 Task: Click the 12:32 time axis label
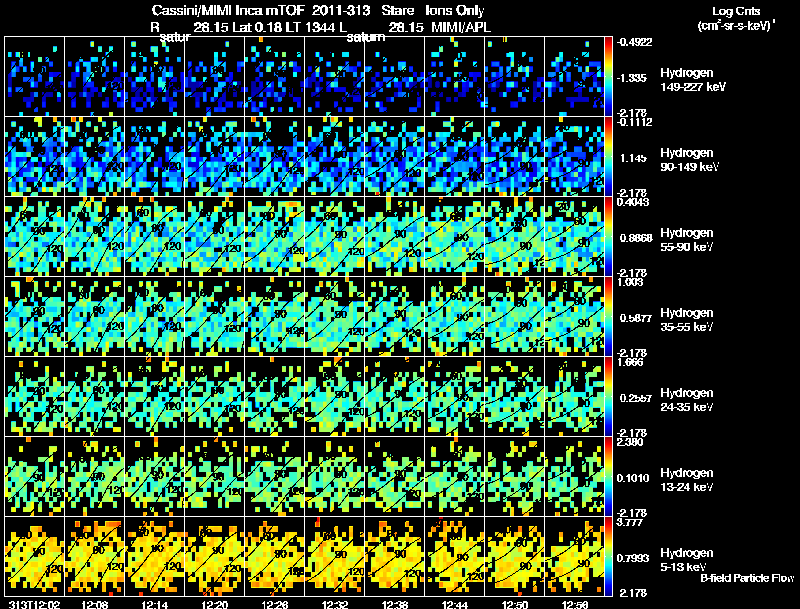click(x=335, y=604)
